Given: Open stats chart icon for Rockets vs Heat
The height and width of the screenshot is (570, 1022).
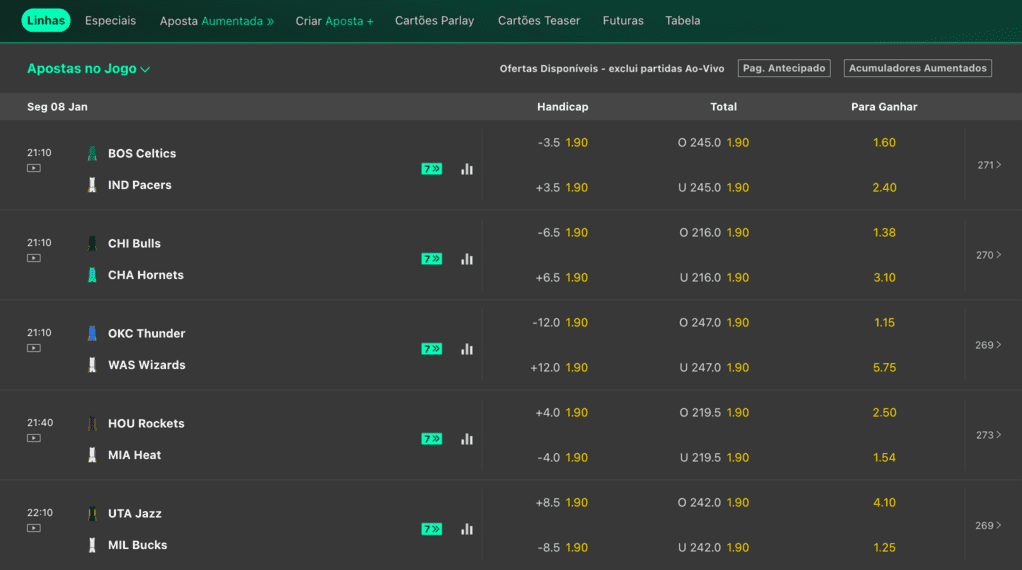Looking at the screenshot, I should click(467, 439).
